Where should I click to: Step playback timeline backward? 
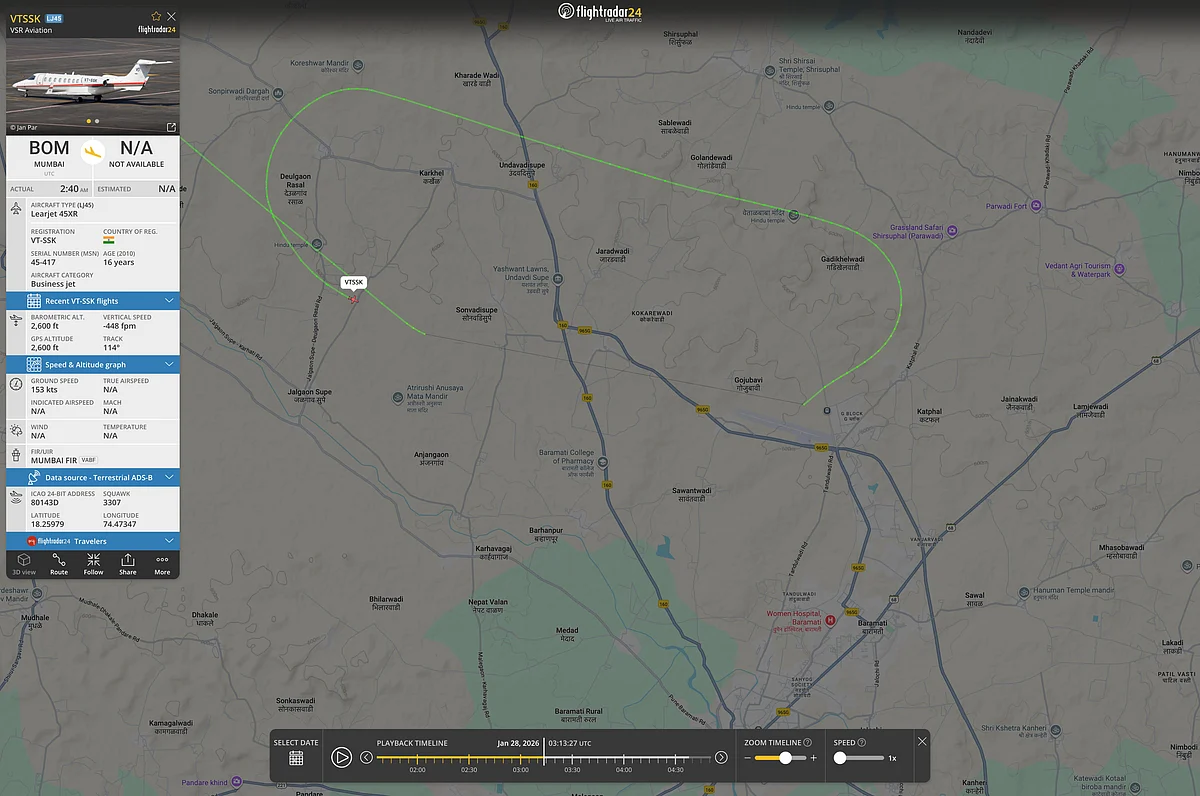366,757
